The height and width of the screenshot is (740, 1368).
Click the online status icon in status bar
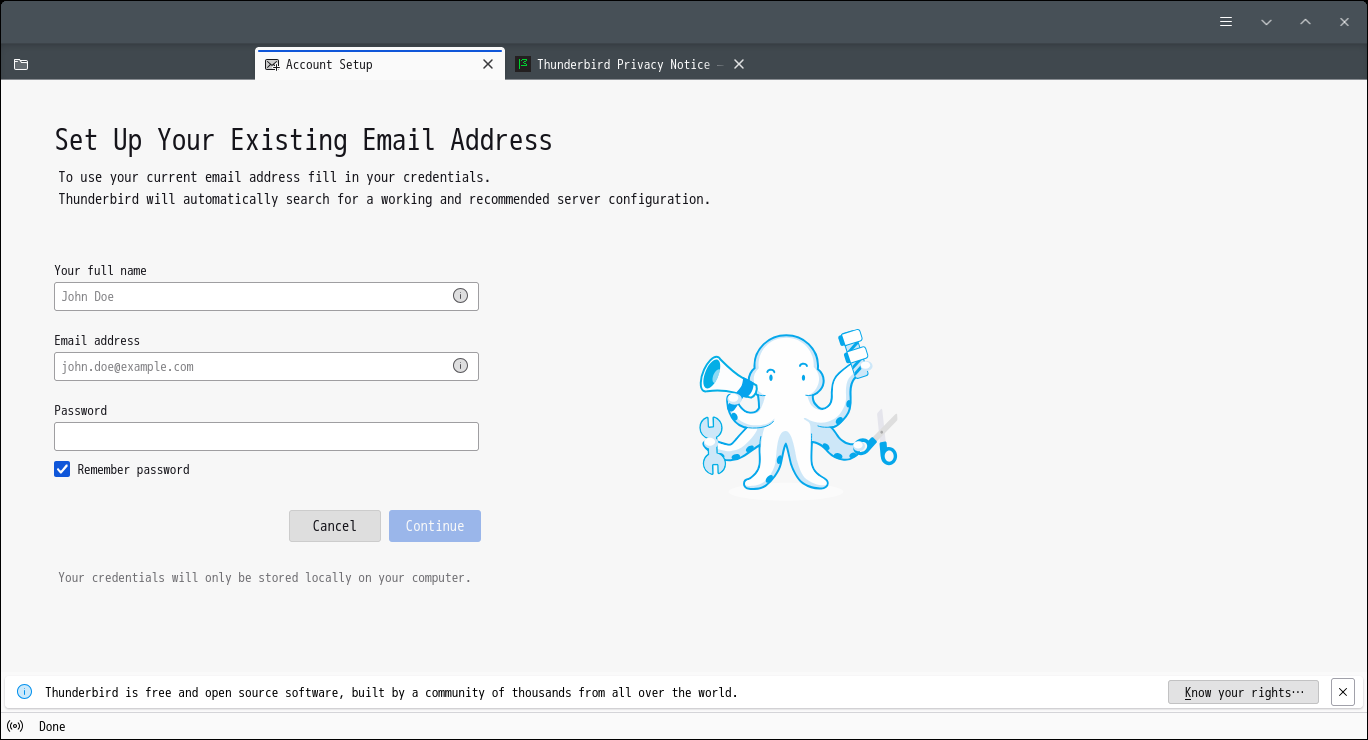[15, 726]
